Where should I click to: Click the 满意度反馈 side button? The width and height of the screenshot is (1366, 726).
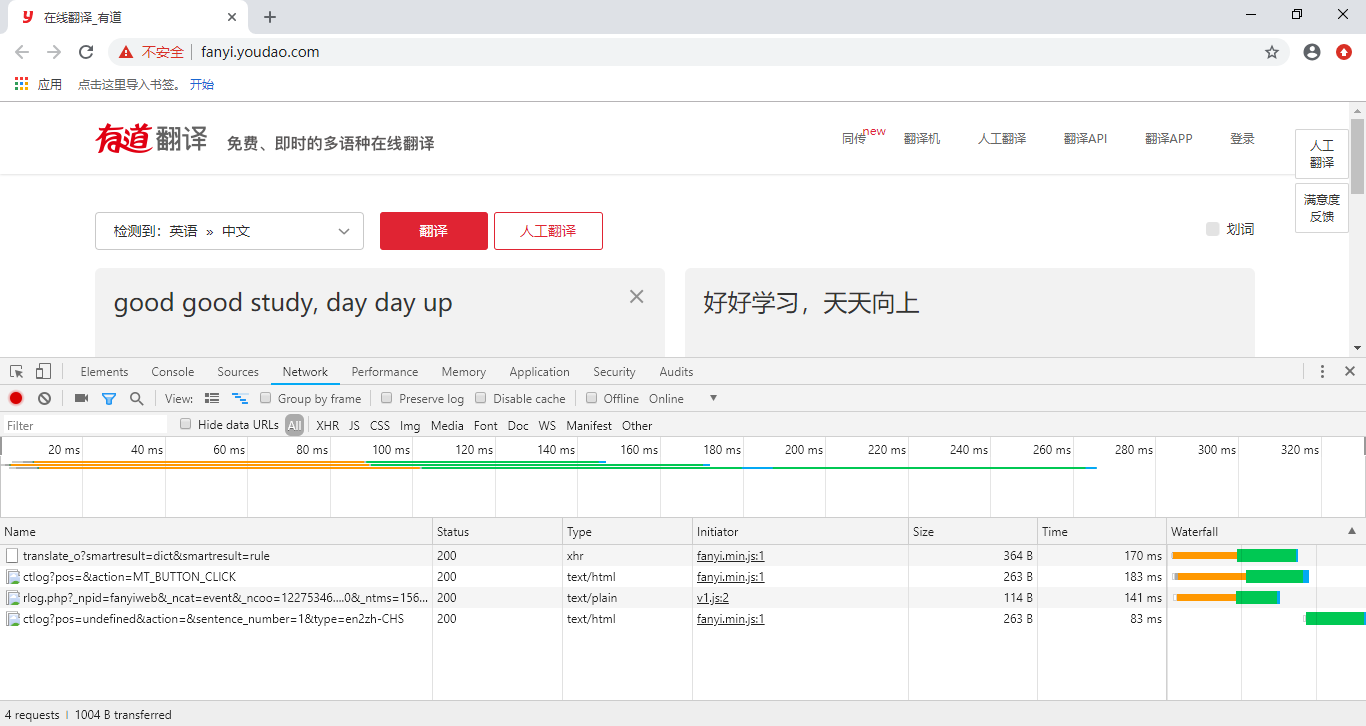(1322, 208)
